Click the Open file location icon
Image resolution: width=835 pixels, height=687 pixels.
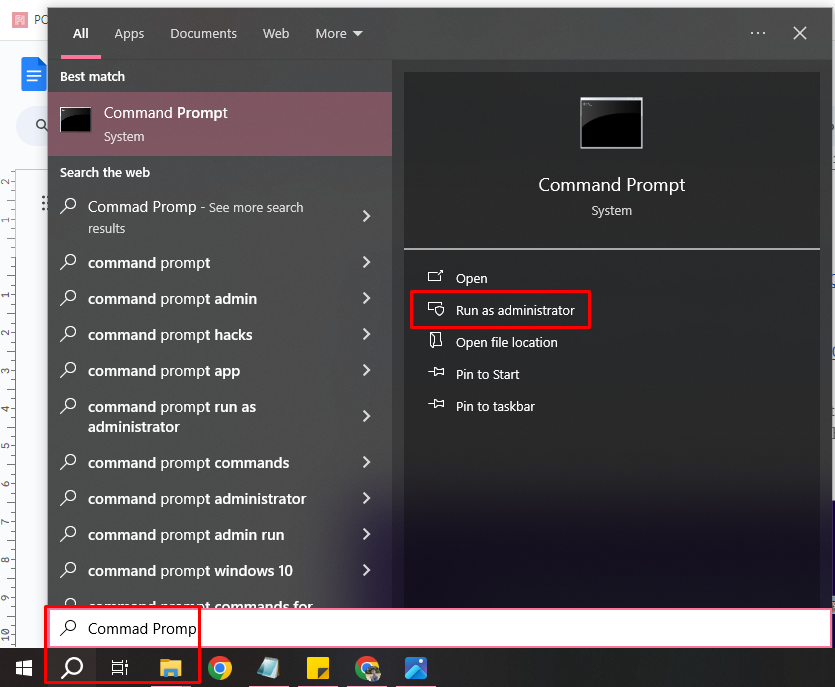pos(436,340)
